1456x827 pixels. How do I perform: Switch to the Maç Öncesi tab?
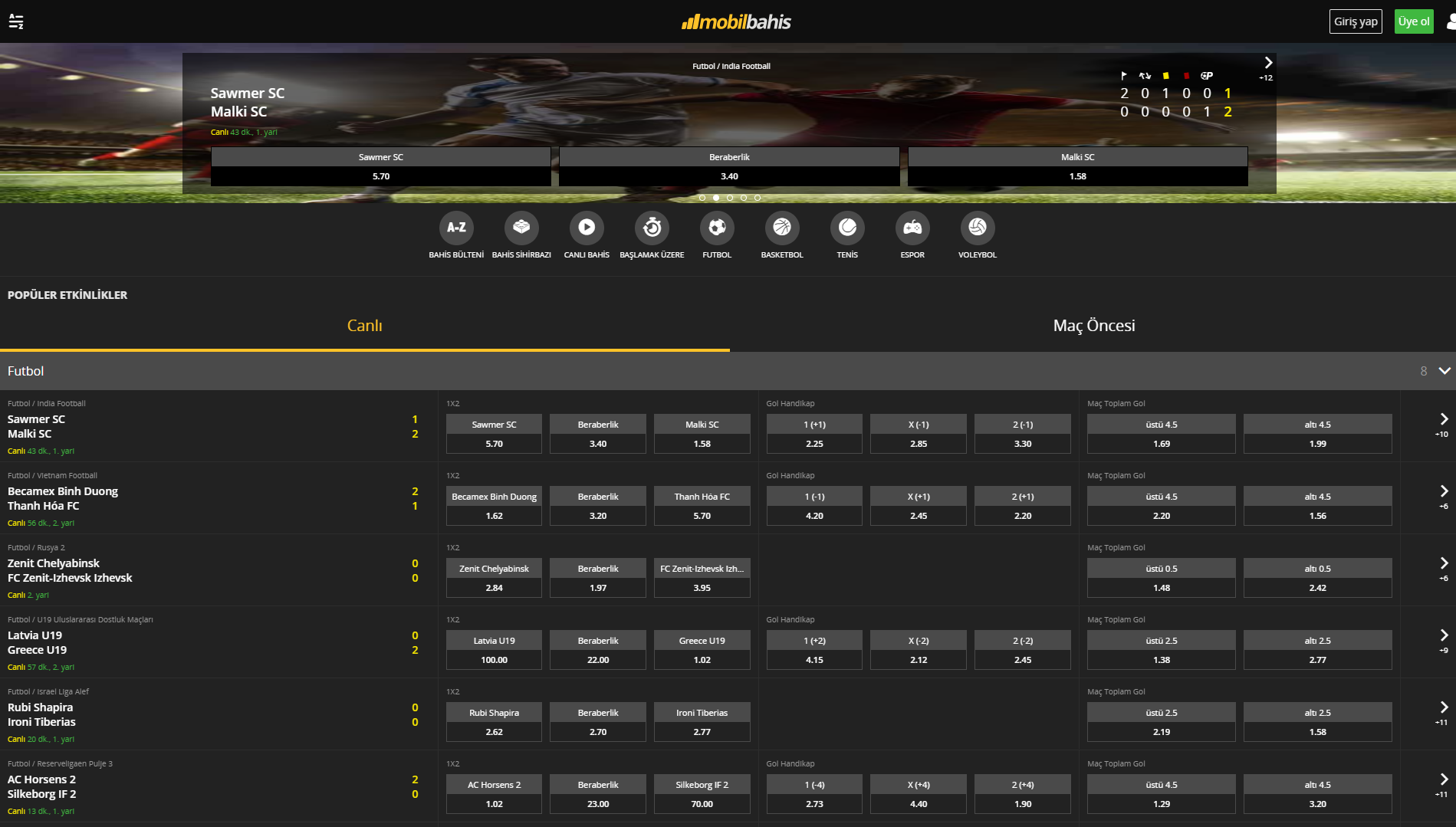[x=1093, y=326]
